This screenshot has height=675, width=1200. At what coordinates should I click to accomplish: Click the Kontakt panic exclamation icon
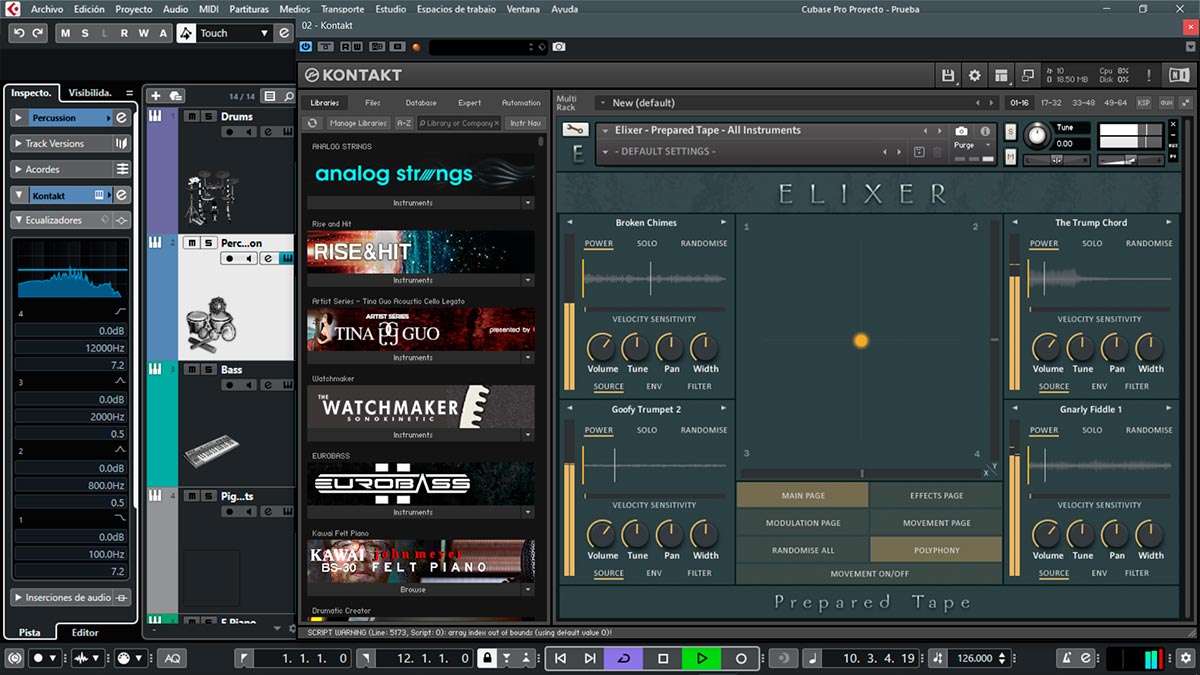click(x=1149, y=75)
